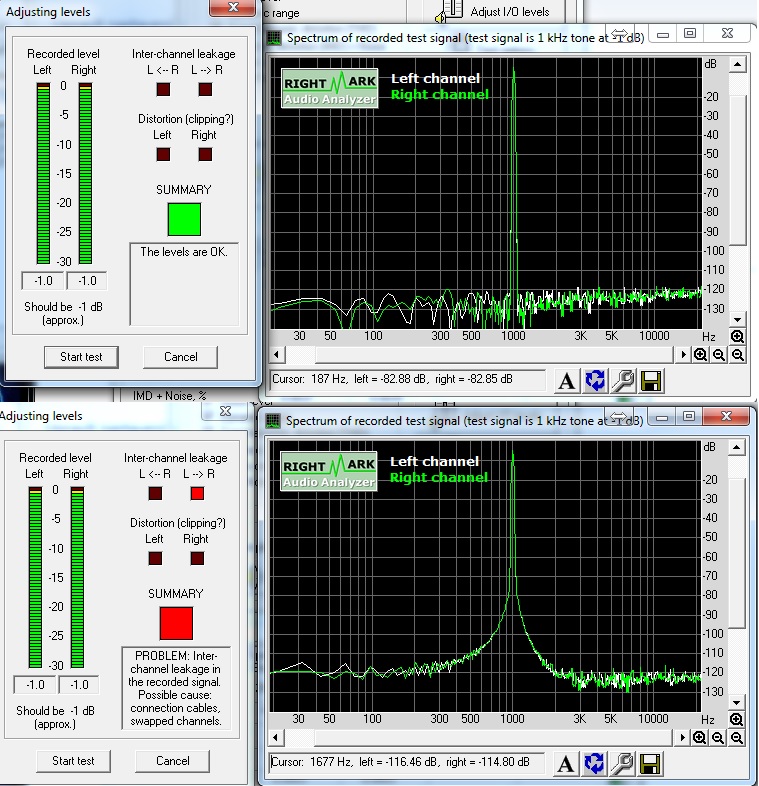Click the PROBLEM inter-channel leakage message text
This screenshot has height=786, width=759.
click(x=175, y=688)
